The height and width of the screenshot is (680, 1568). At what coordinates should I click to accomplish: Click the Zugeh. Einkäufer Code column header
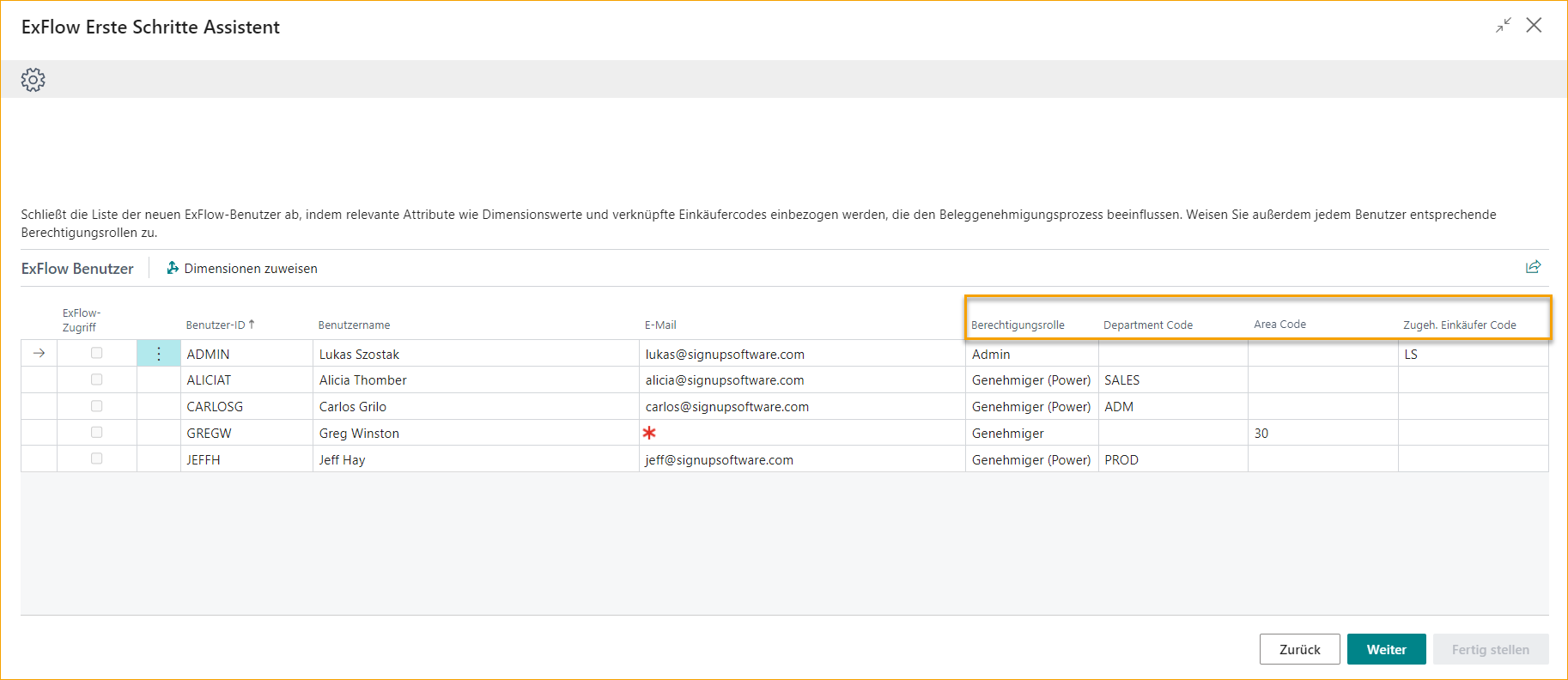pos(1460,325)
